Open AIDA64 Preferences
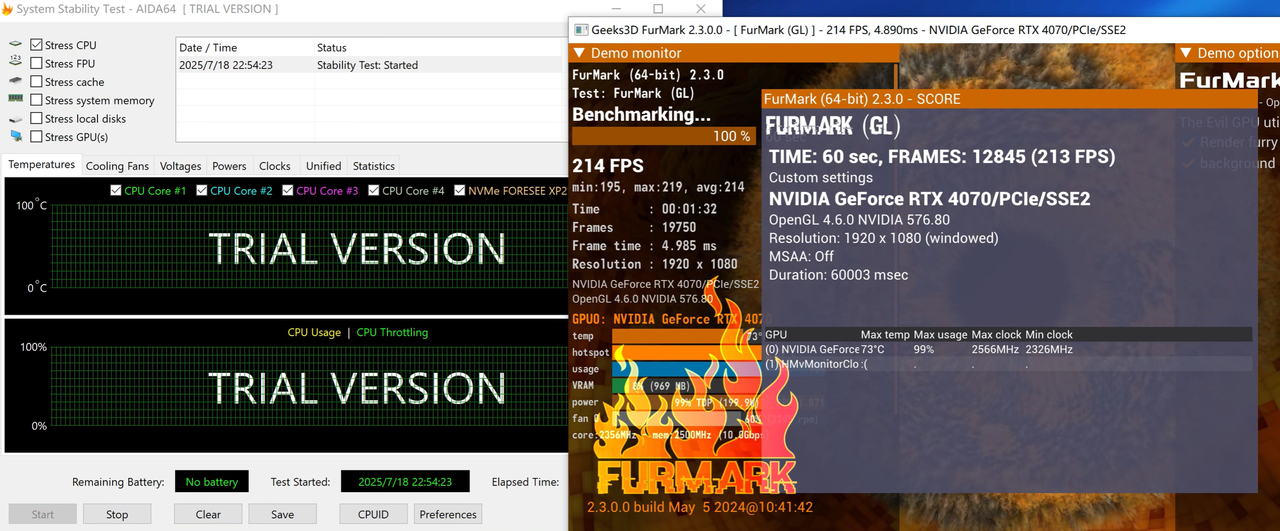This screenshot has height=531, width=1280. click(x=448, y=514)
